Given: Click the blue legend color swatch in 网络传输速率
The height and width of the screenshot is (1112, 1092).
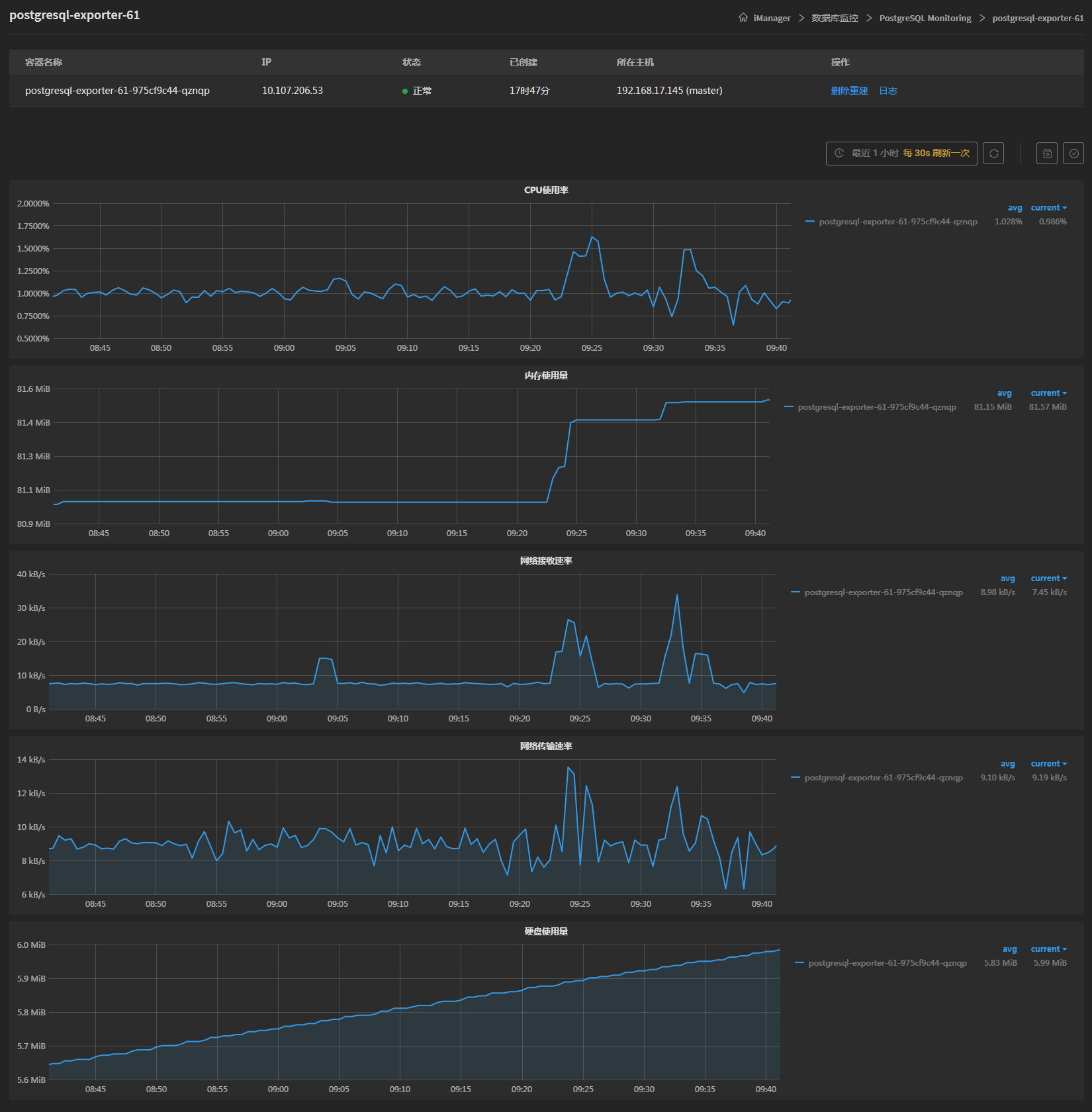Looking at the screenshot, I should (x=795, y=777).
